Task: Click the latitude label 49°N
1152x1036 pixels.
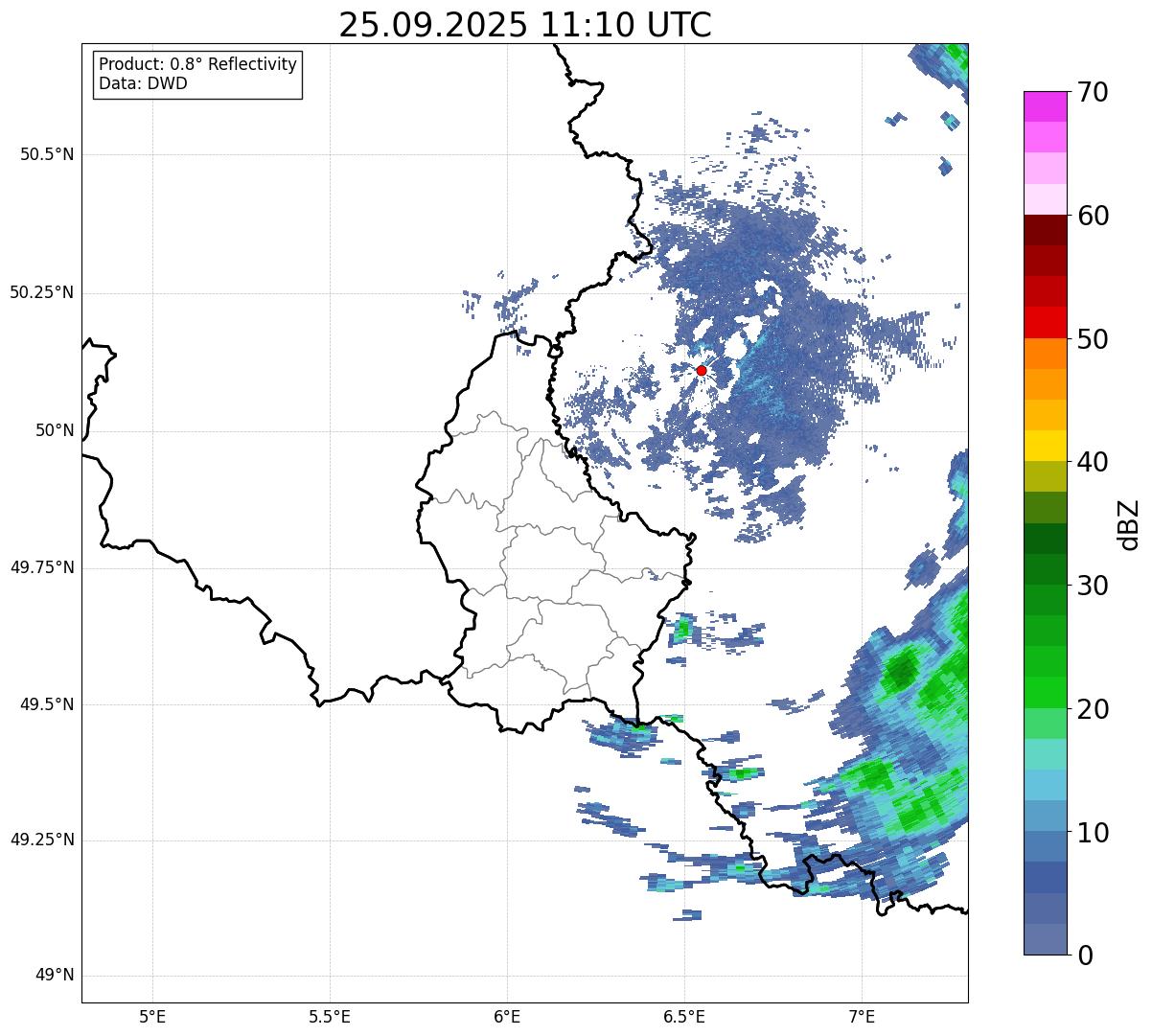Action: coord(55,976)
